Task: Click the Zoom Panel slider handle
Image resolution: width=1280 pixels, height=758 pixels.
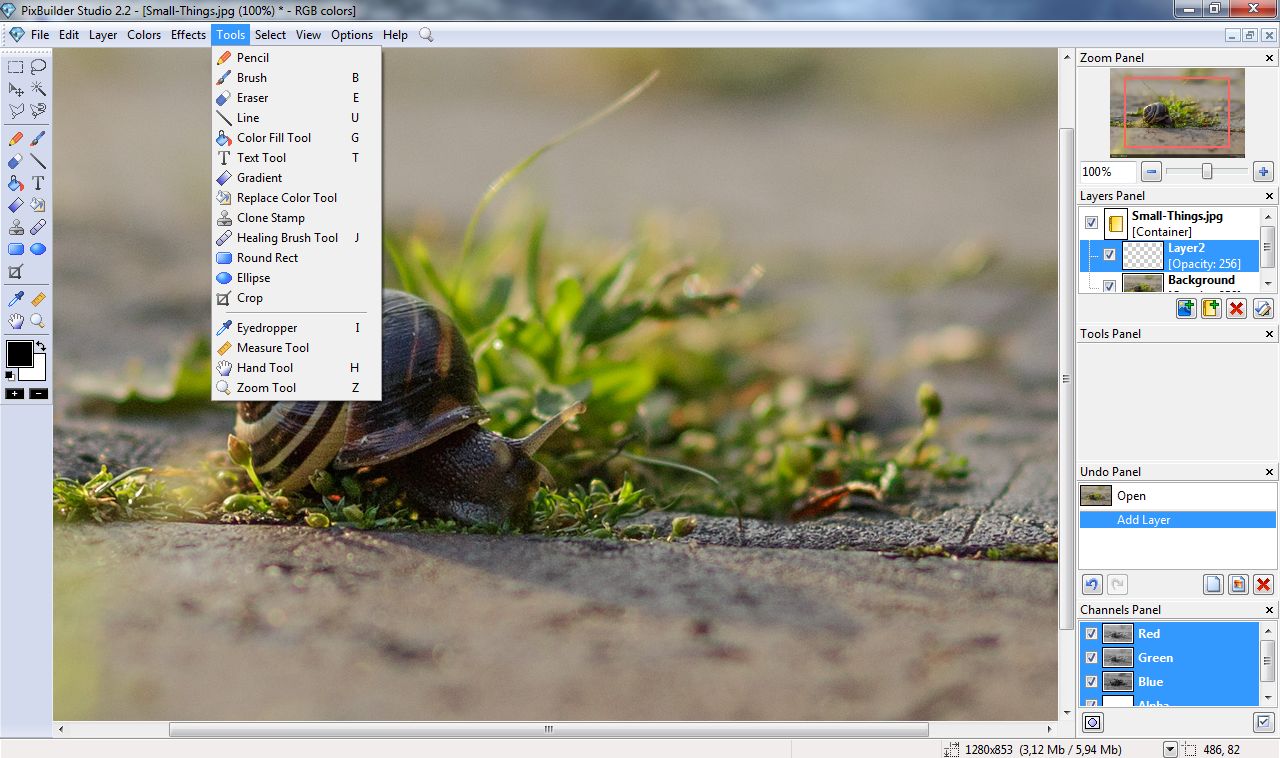Action: click(1207, 171)
